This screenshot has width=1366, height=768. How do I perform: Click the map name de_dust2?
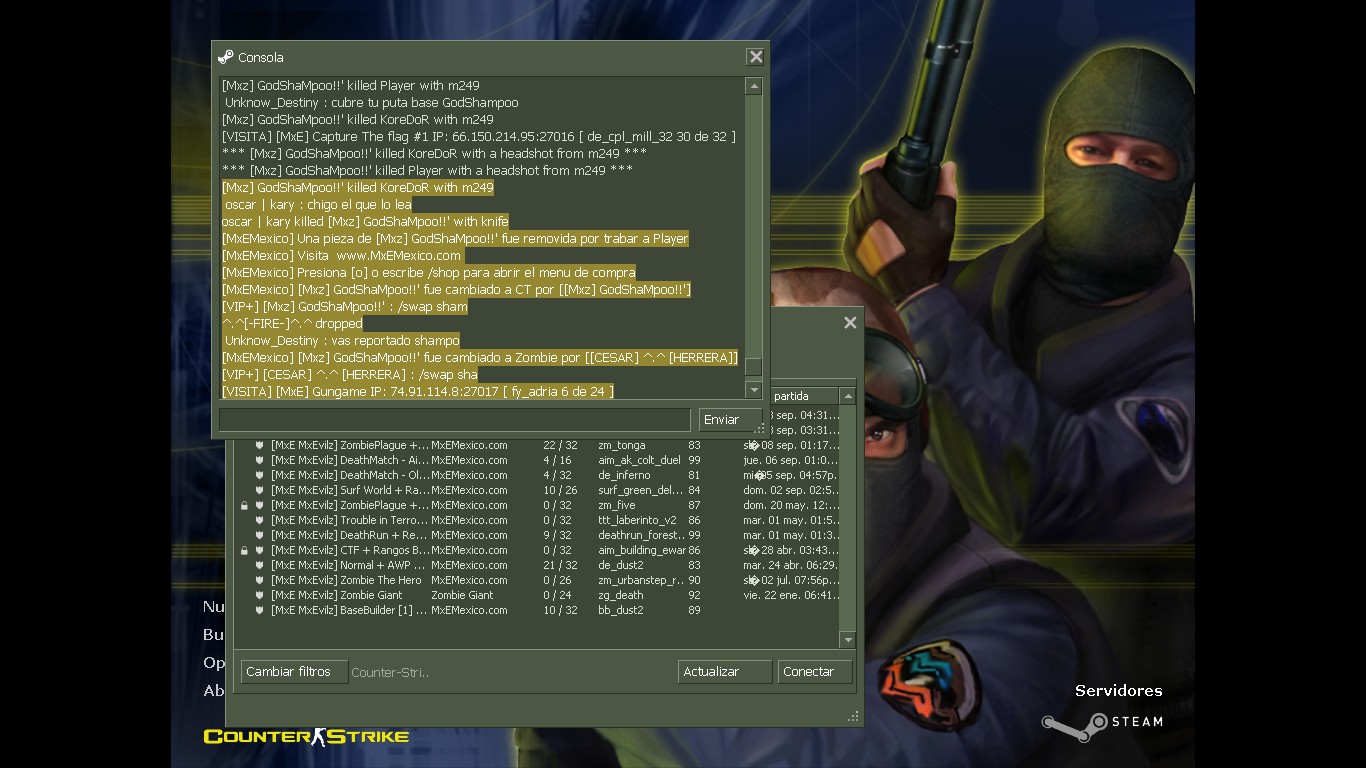point(621,565)
